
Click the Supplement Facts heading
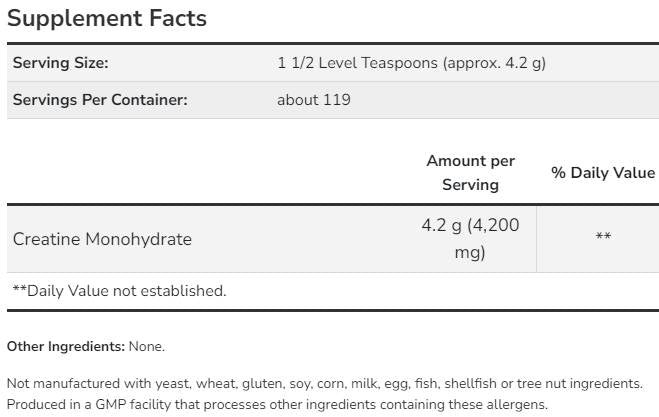pyautogui.click(x=107, y=18)
